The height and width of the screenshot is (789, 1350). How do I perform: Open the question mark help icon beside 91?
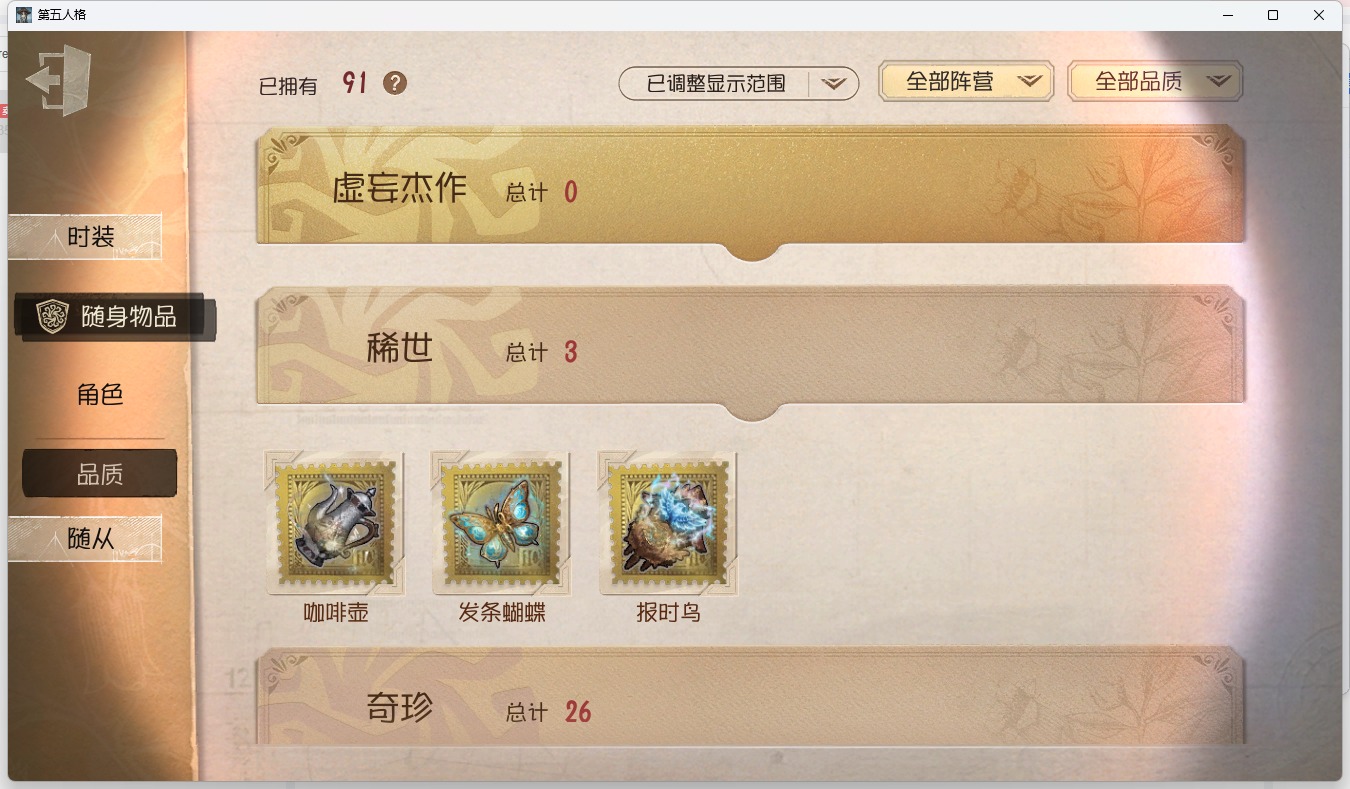[x=395, y=83]
